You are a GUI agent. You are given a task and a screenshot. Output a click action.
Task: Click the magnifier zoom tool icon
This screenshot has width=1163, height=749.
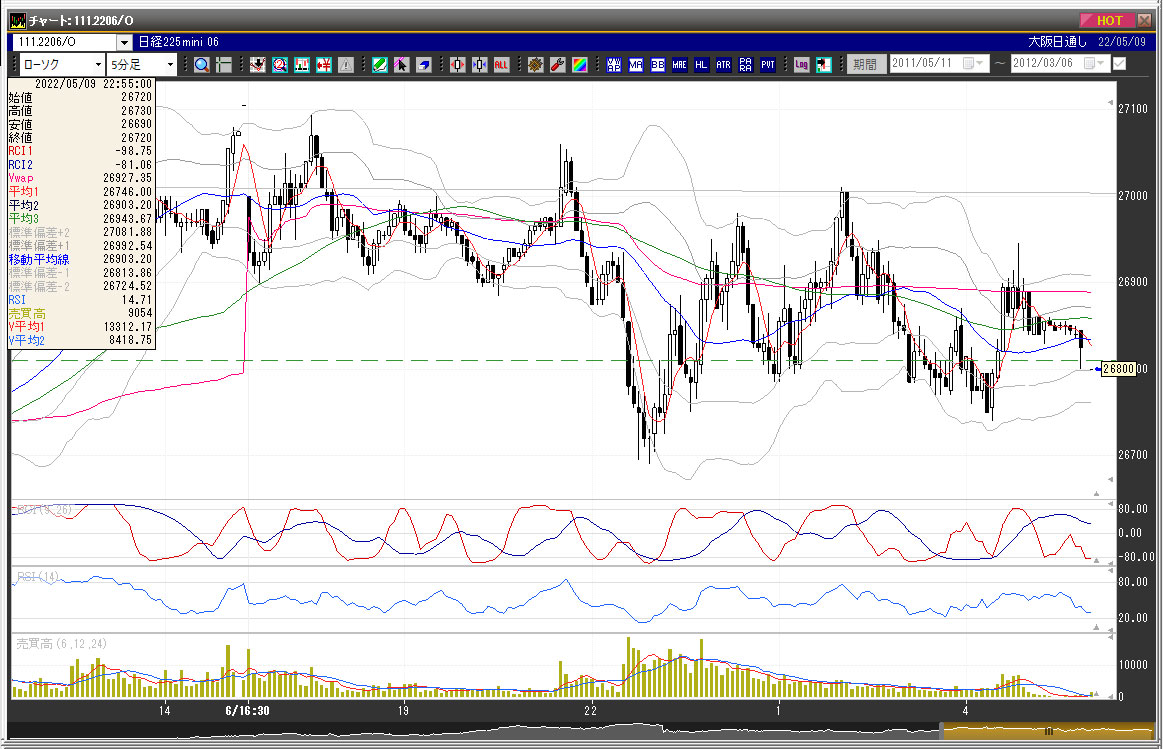click(201, 65)
